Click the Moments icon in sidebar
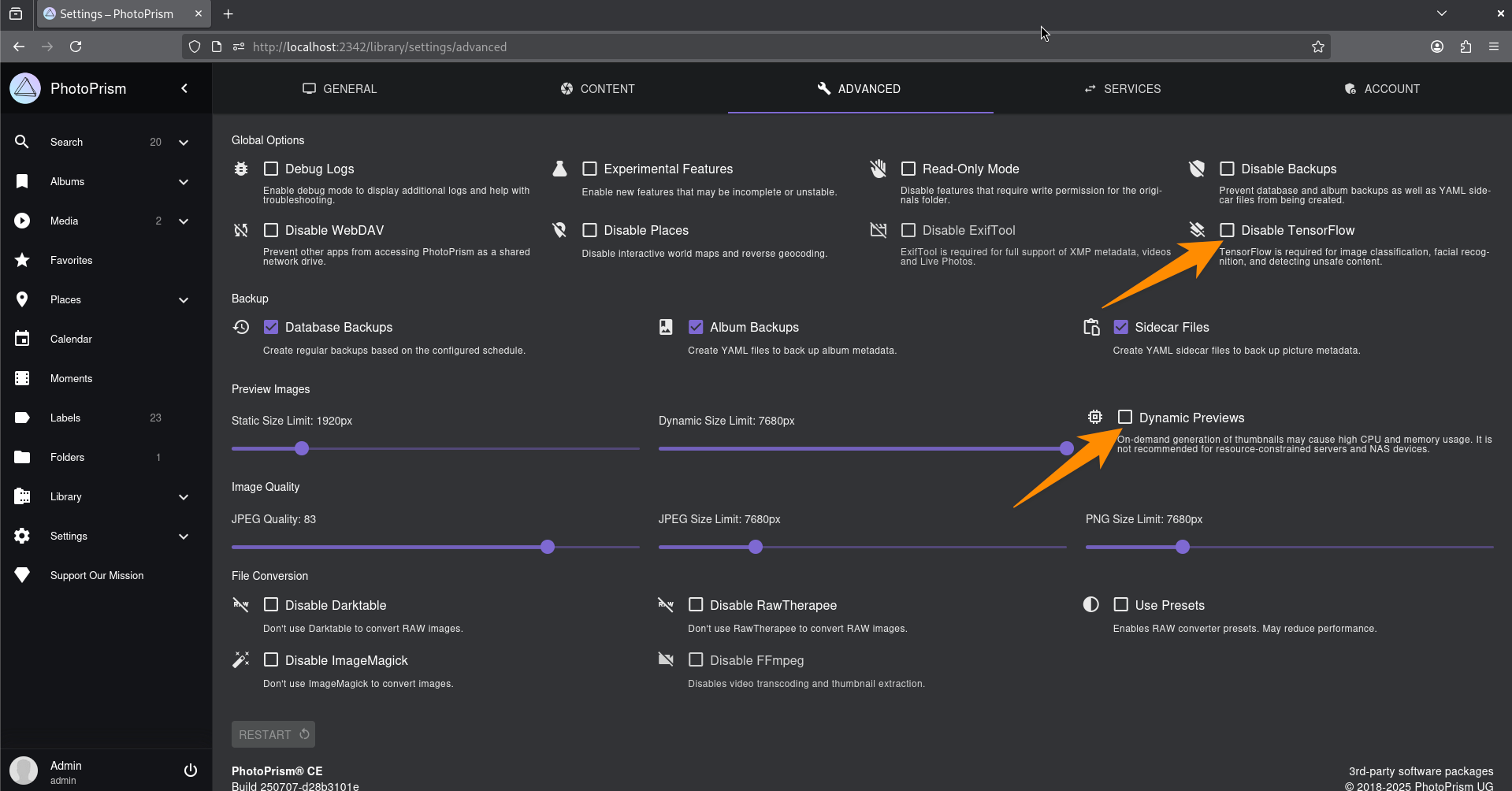Image resolution: width=1512 pixels, height=791 pixels. coord(22,378)
